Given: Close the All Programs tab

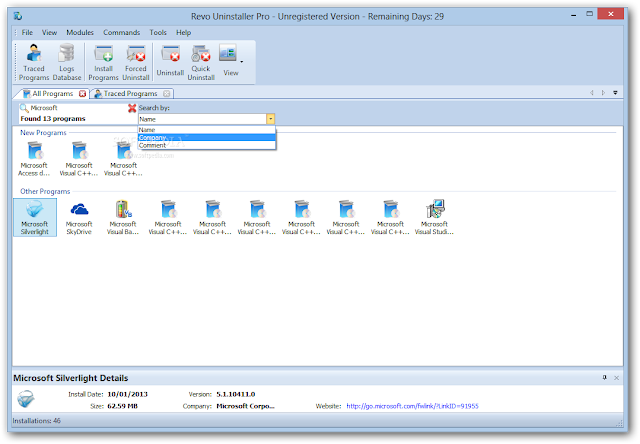Looking at the screenshot, I should (82, 93).
